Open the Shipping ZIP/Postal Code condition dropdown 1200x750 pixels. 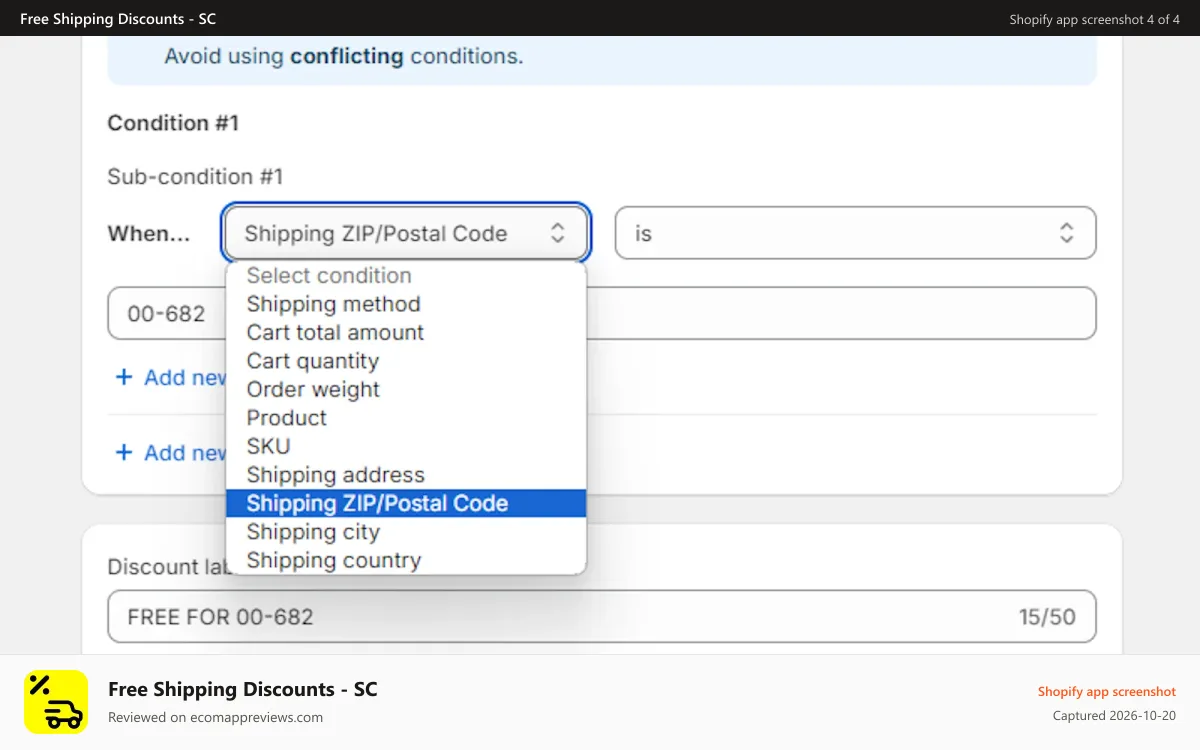(x=407, y=233)
